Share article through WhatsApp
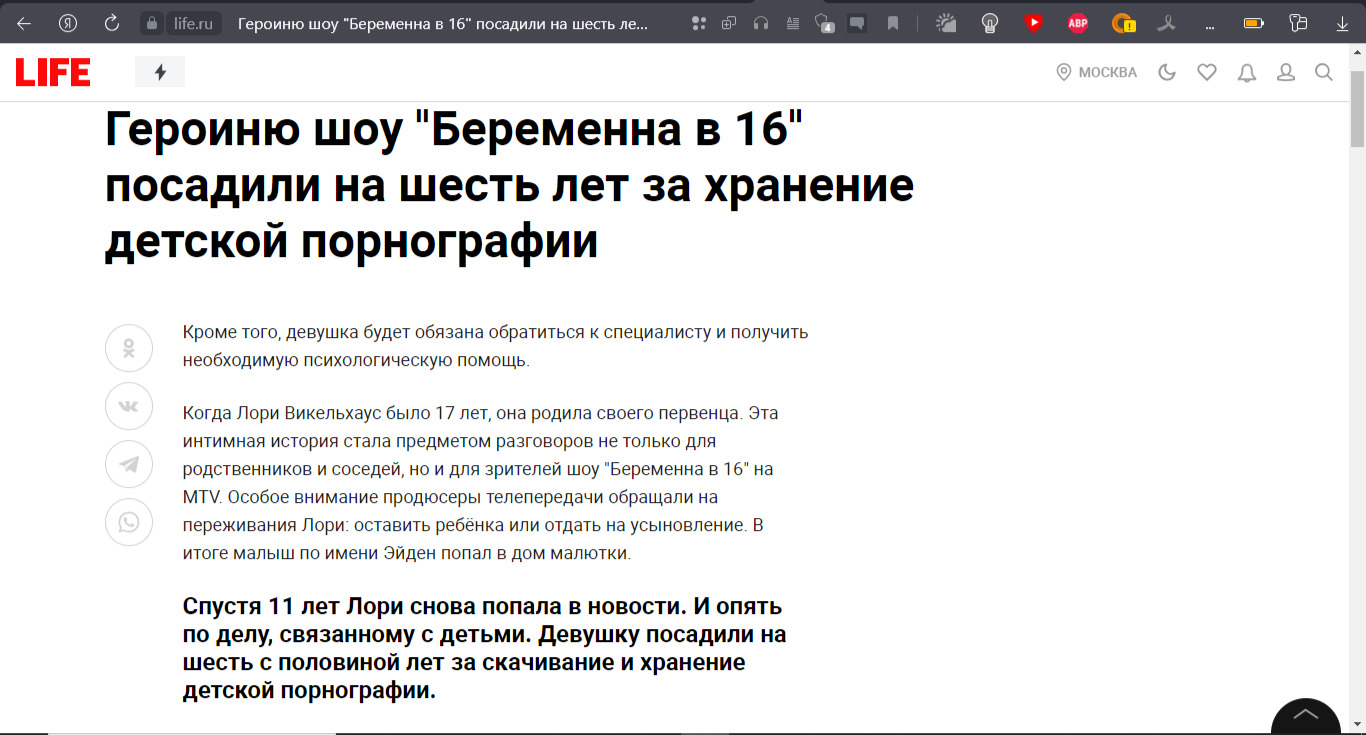The width and height of the screenshot is (1366, 735). point(129,522)
